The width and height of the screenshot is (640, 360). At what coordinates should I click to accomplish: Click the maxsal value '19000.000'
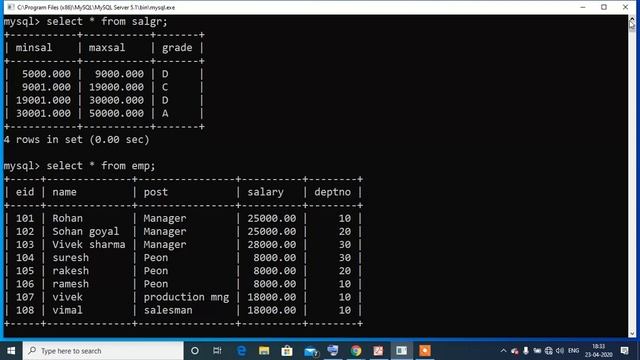click(116, 87)
